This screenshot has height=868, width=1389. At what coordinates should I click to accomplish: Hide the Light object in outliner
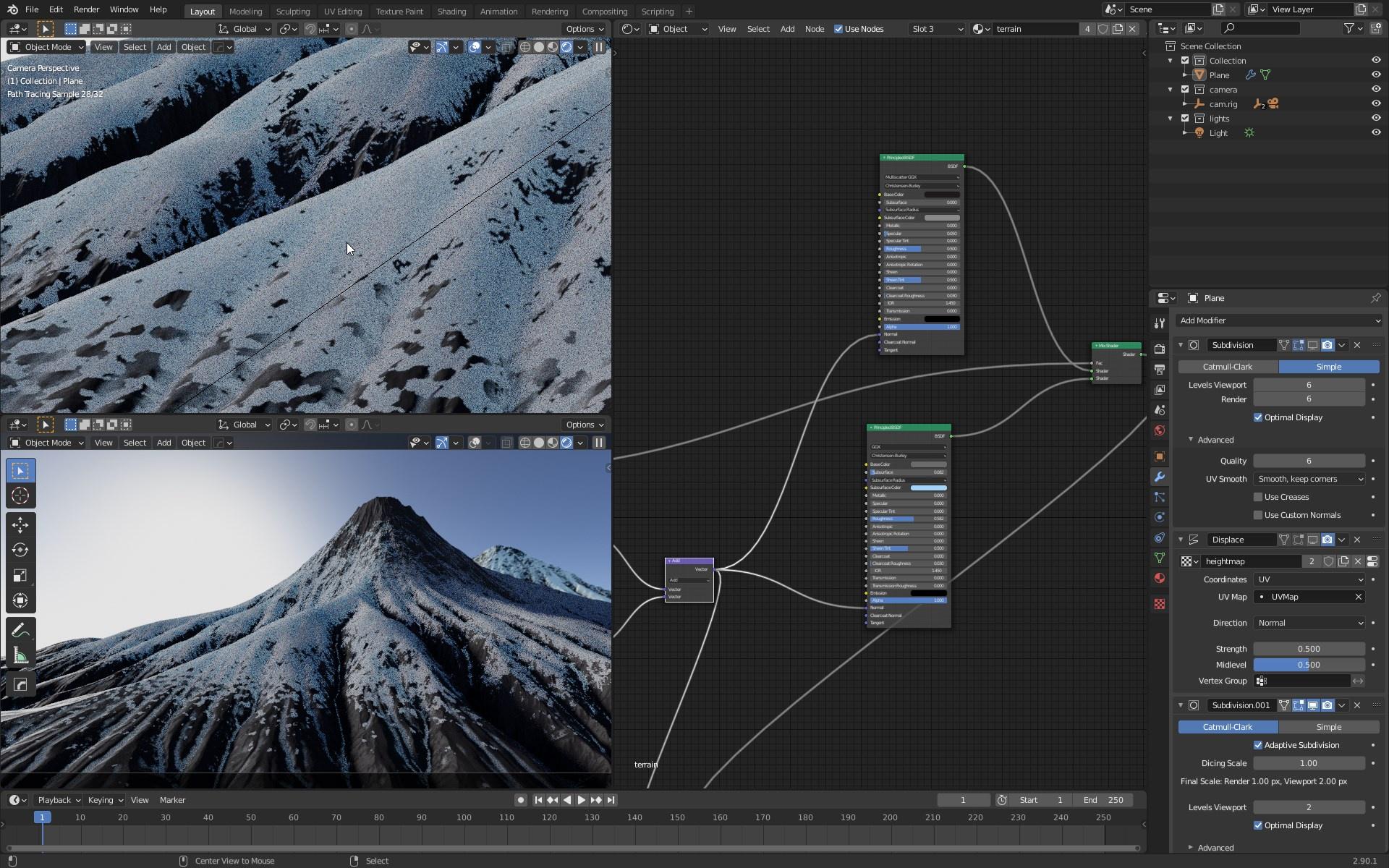pyautogui.click(x=1375, y=132)
